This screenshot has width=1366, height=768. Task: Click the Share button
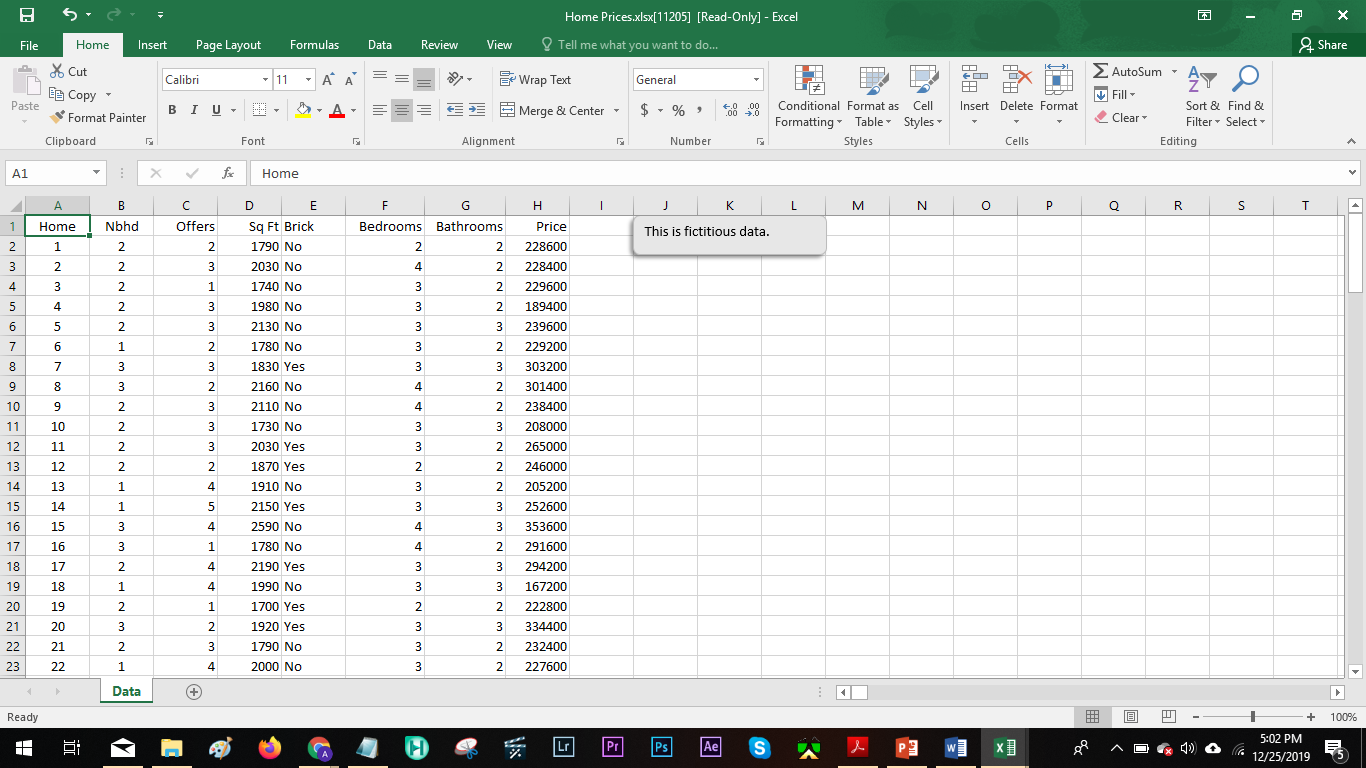[1322, 45]
